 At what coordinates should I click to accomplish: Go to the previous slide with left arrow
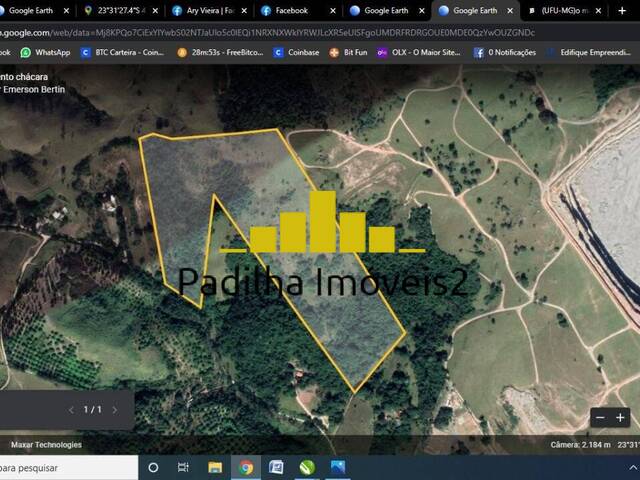tap(71, 410)
